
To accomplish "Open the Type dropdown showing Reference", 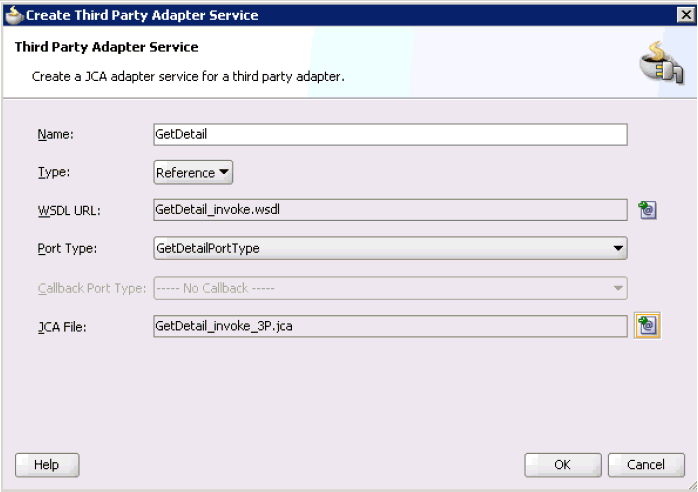I will click(193, 172).
